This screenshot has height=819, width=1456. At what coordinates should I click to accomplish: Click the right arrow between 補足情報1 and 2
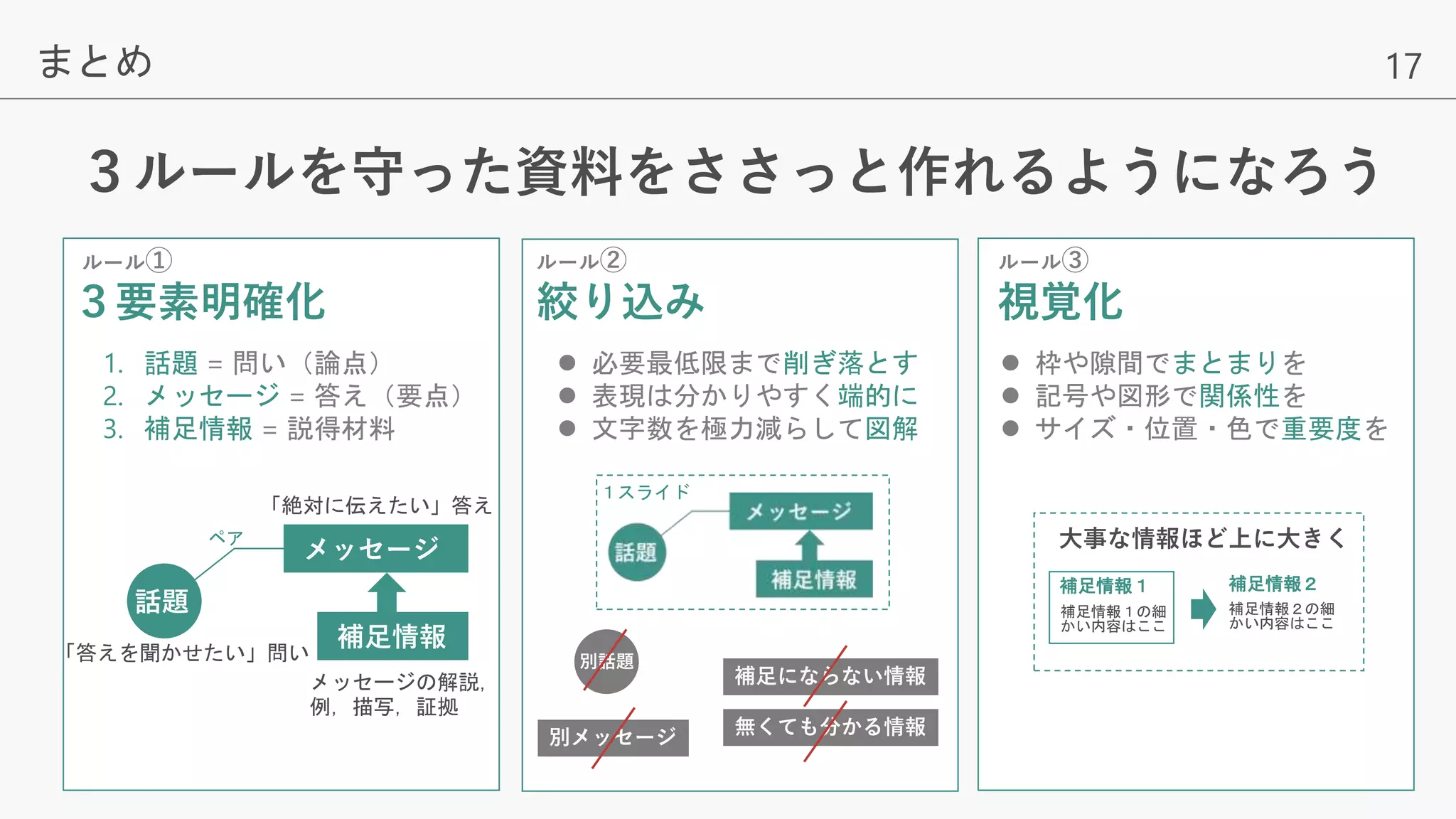point(1204,608)
